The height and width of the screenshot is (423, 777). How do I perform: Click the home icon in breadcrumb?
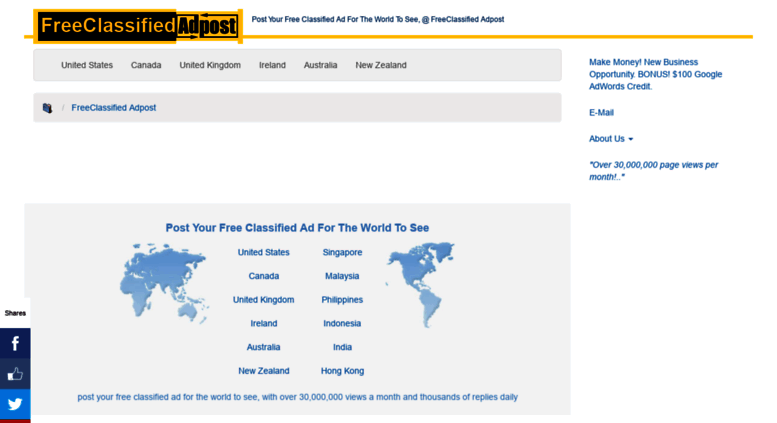(47, 108)
